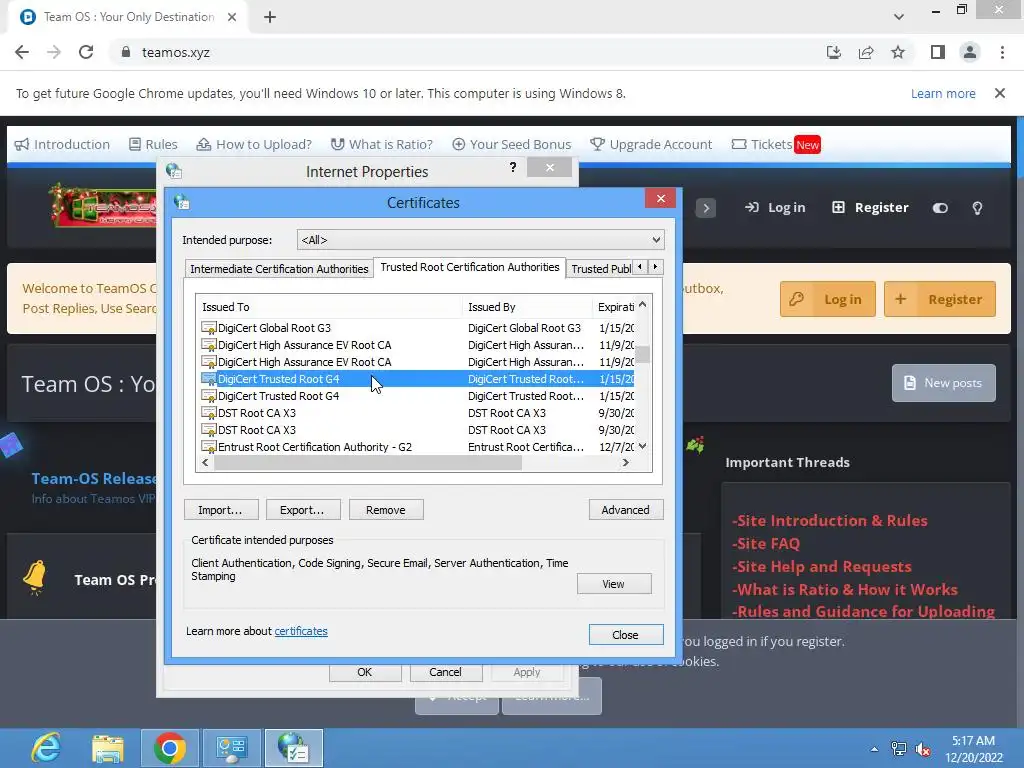Screen dimensions: 1024x768
Task: Open Upgrade Account nav link
Action: pos(650,144)
